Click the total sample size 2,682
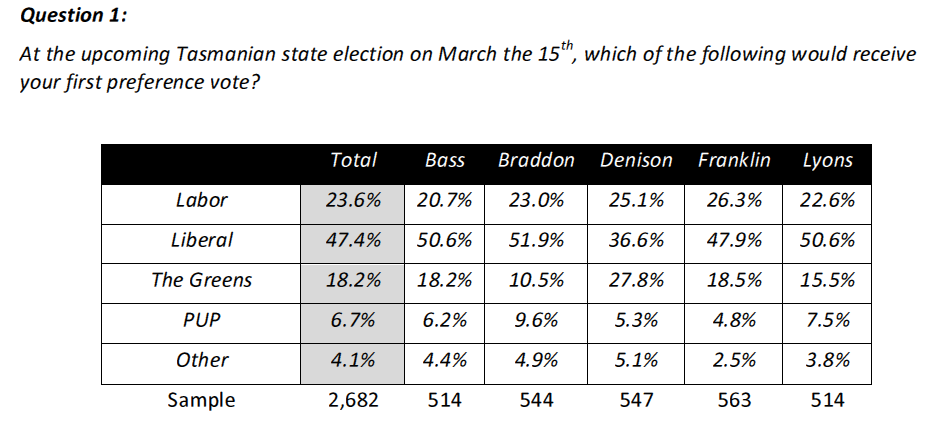Screen dimensions: 925x422 click(353, 400)
